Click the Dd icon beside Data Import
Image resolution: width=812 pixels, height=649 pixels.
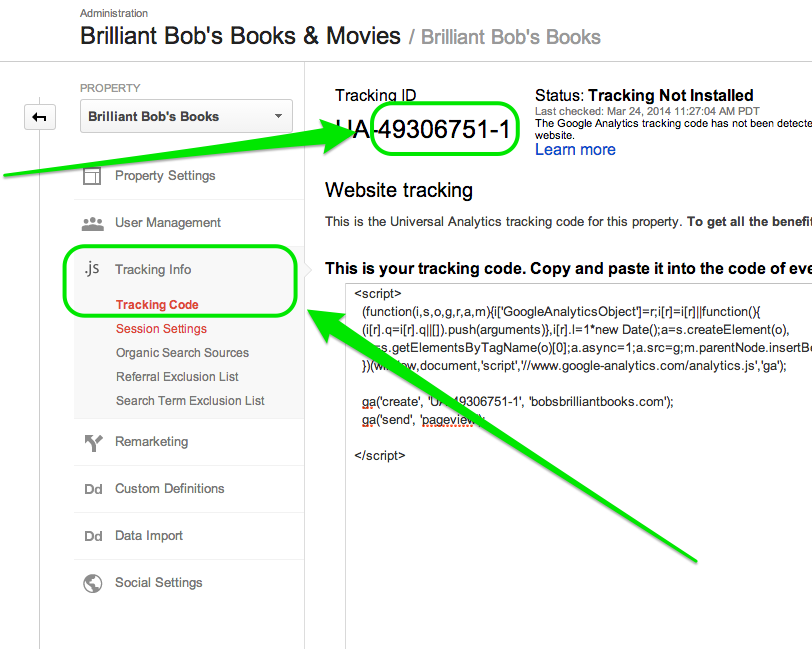[93, 536]
